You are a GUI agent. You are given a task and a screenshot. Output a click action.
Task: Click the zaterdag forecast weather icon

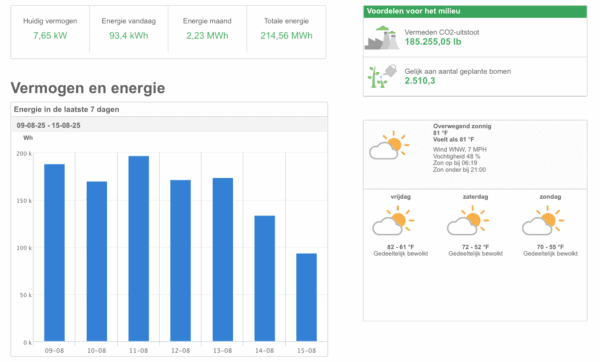[x=468, y=220]
